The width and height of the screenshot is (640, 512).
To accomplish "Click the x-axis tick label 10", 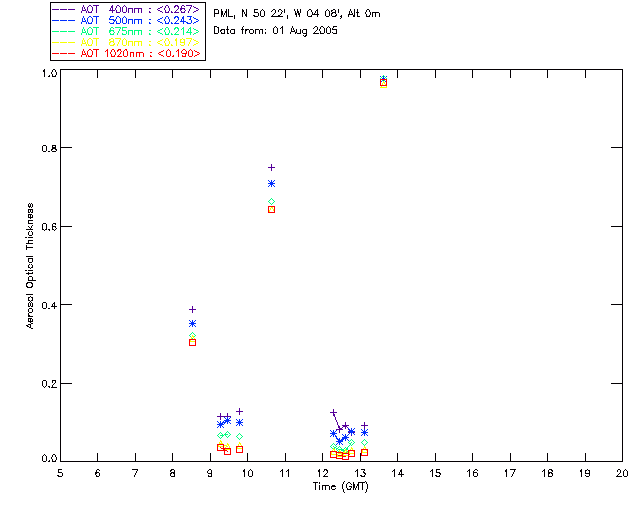I will pos(247,473).
